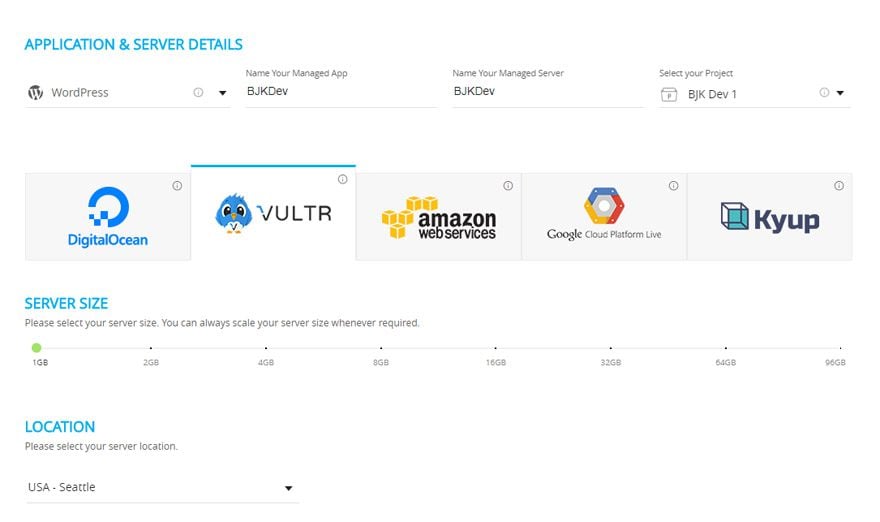Set server size slider to 16GB

click(x=496, y=348)
